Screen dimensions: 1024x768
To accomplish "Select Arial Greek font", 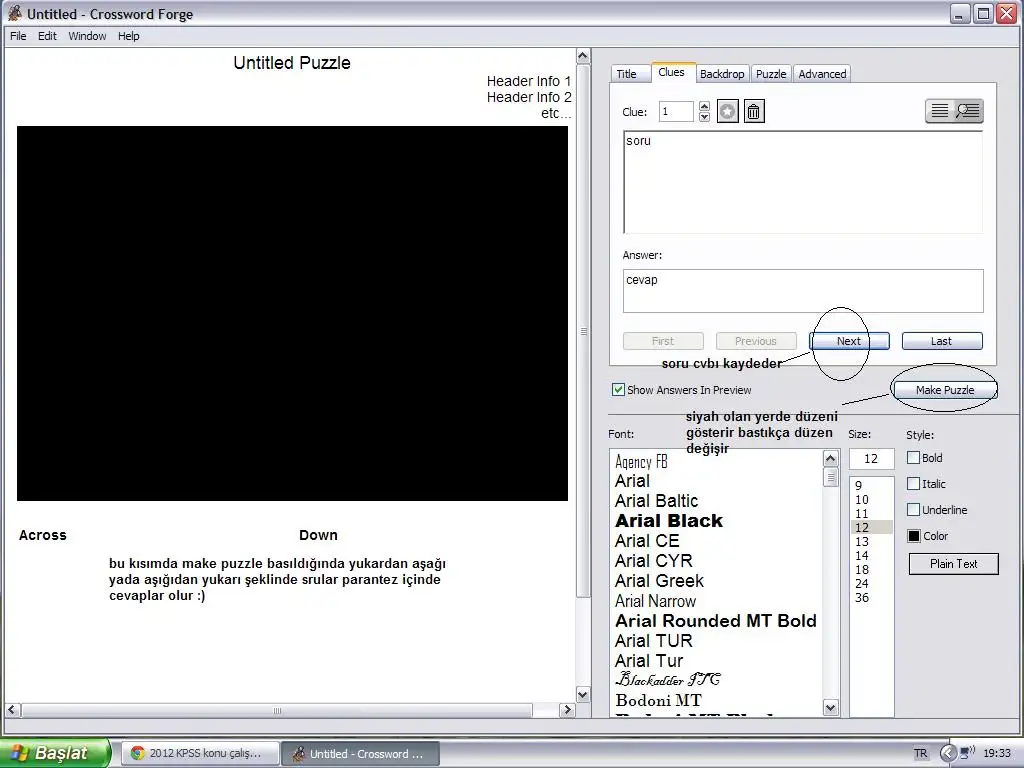I will tap(660, 581).
